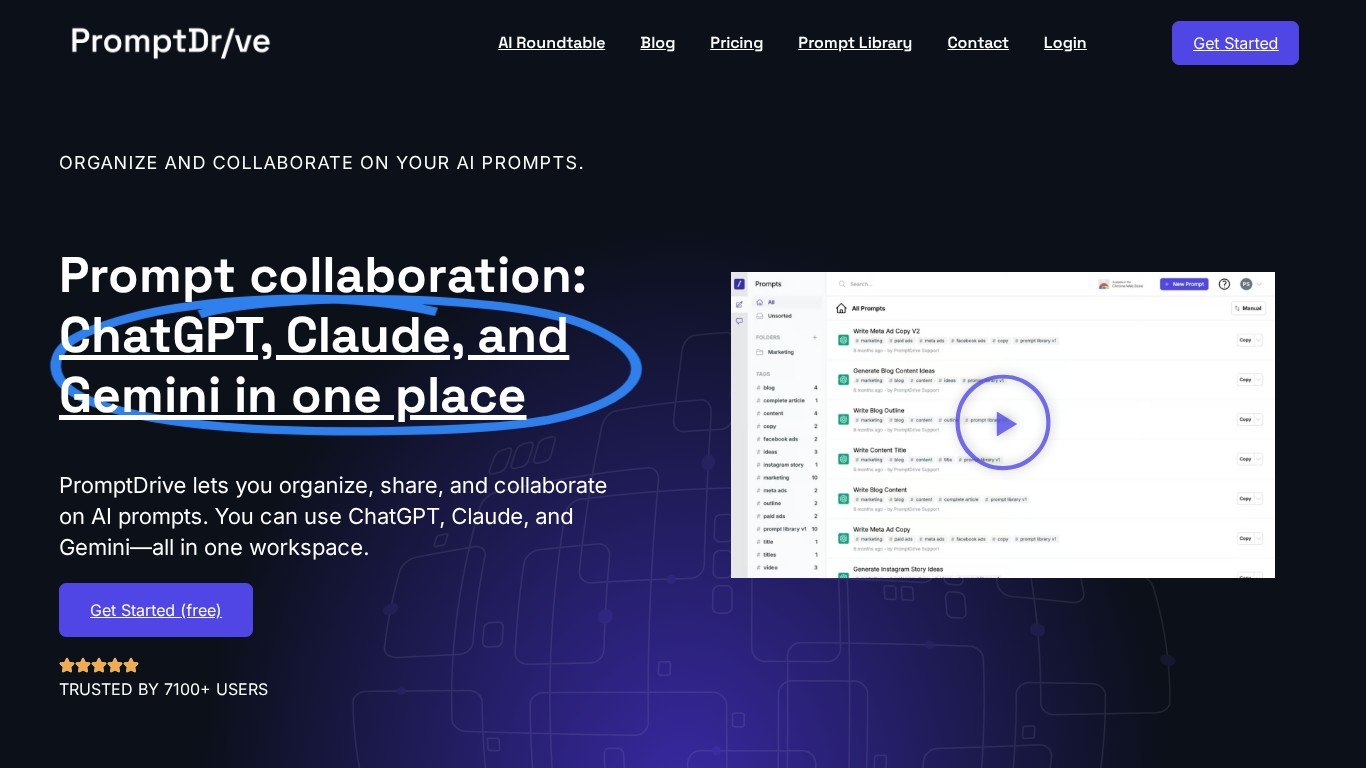
Task: Click the five-star rating icons
Action: click(x=99, y=666)
